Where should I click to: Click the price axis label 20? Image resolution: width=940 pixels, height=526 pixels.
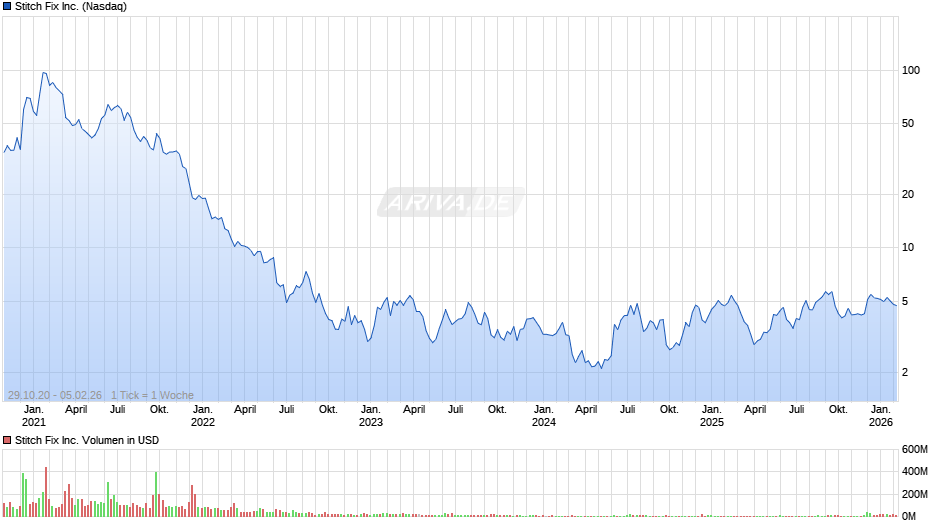pyautogui.click(x=908, y=194)
